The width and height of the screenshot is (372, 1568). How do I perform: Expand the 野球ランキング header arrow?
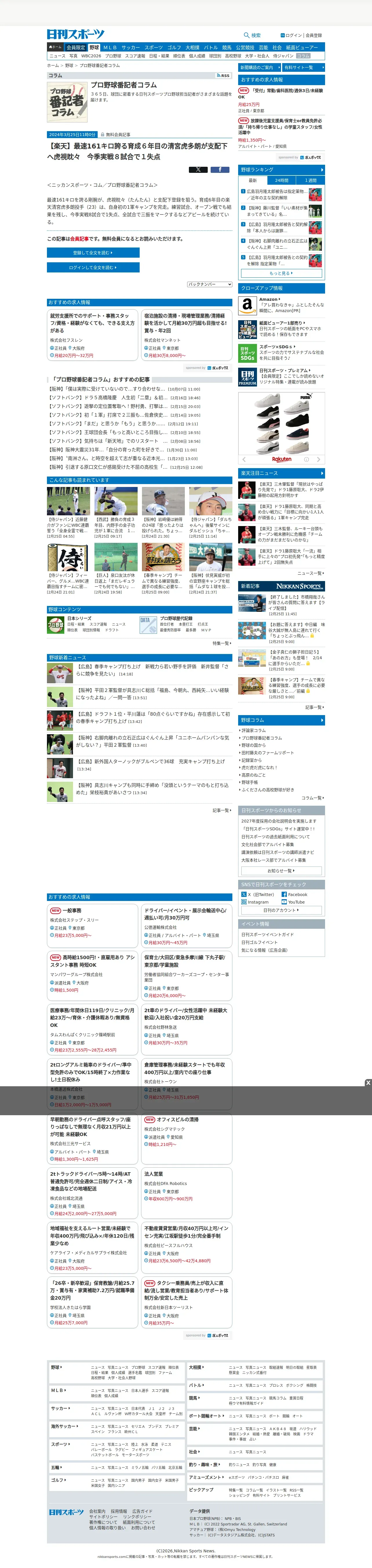pos(322,170)
